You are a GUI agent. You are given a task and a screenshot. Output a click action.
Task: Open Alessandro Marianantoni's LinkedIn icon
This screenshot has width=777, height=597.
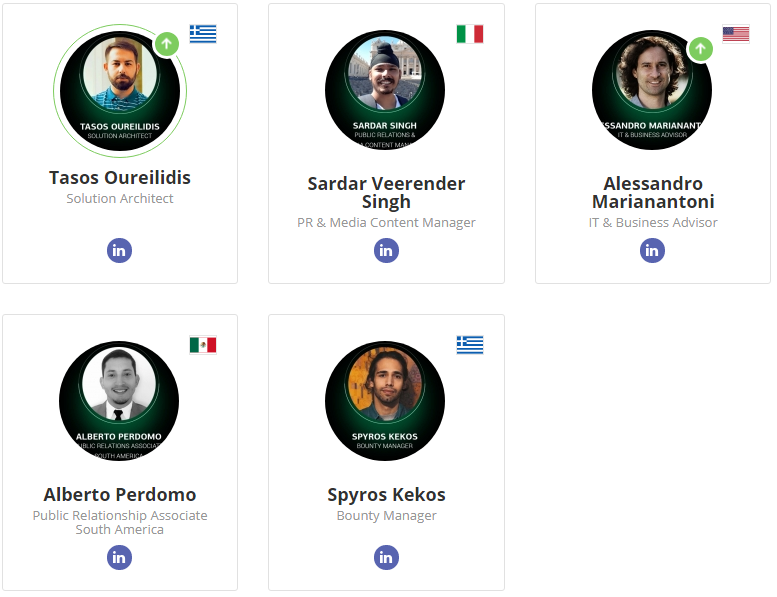tap(652, 251)
